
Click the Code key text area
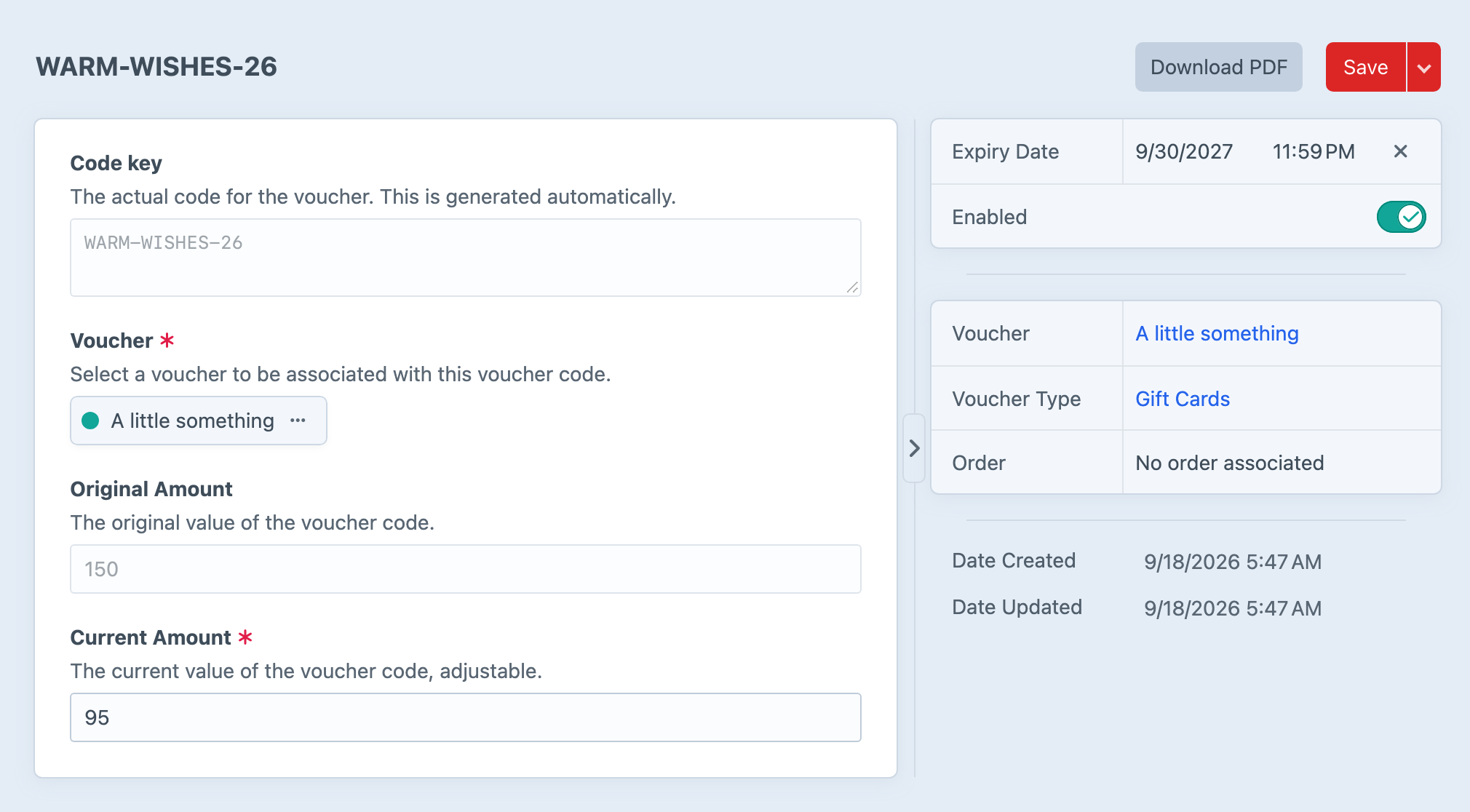466,258
